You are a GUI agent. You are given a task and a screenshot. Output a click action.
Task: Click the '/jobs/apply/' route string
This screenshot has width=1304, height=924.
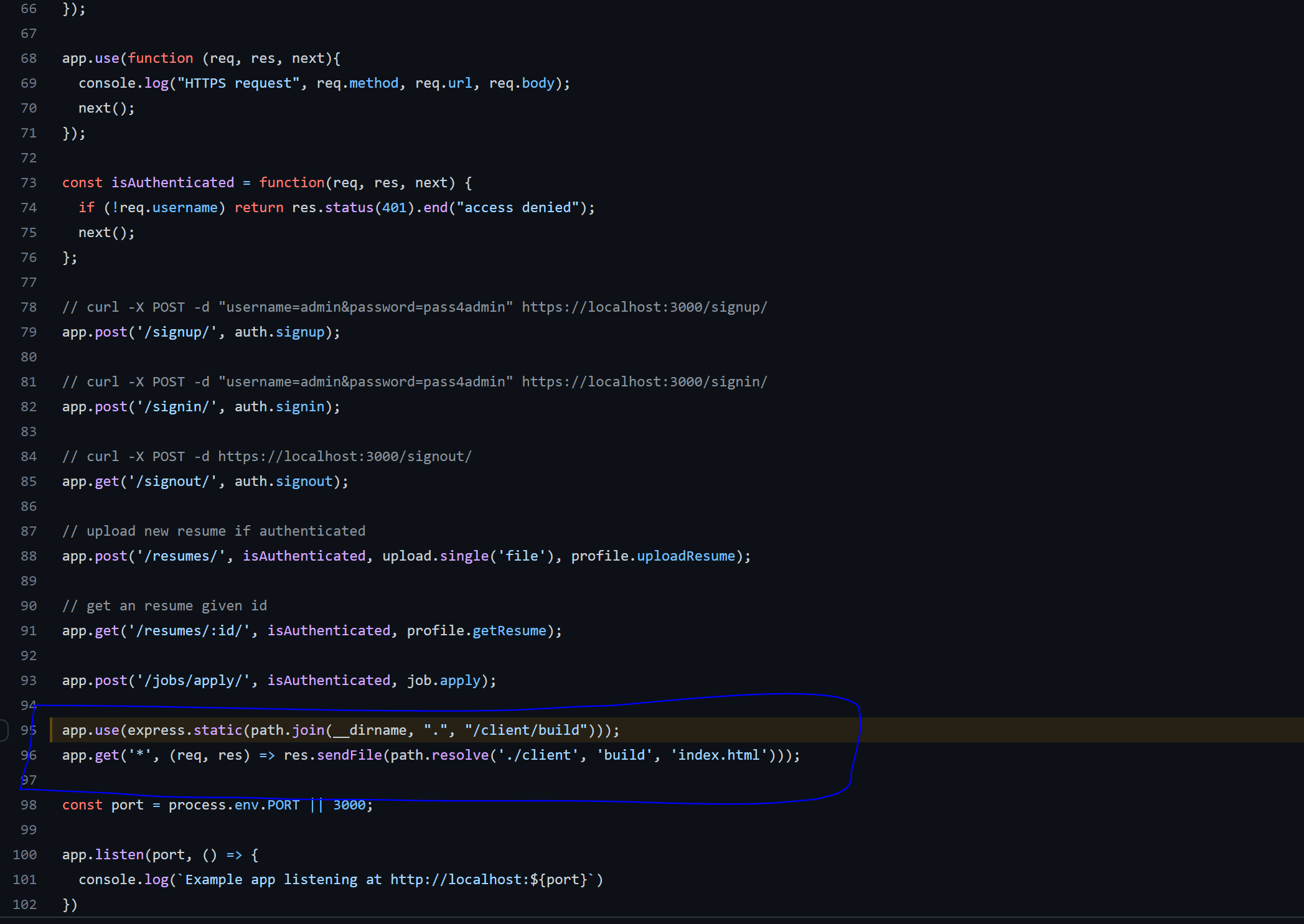pyautogui.click(x=194, y=681)
